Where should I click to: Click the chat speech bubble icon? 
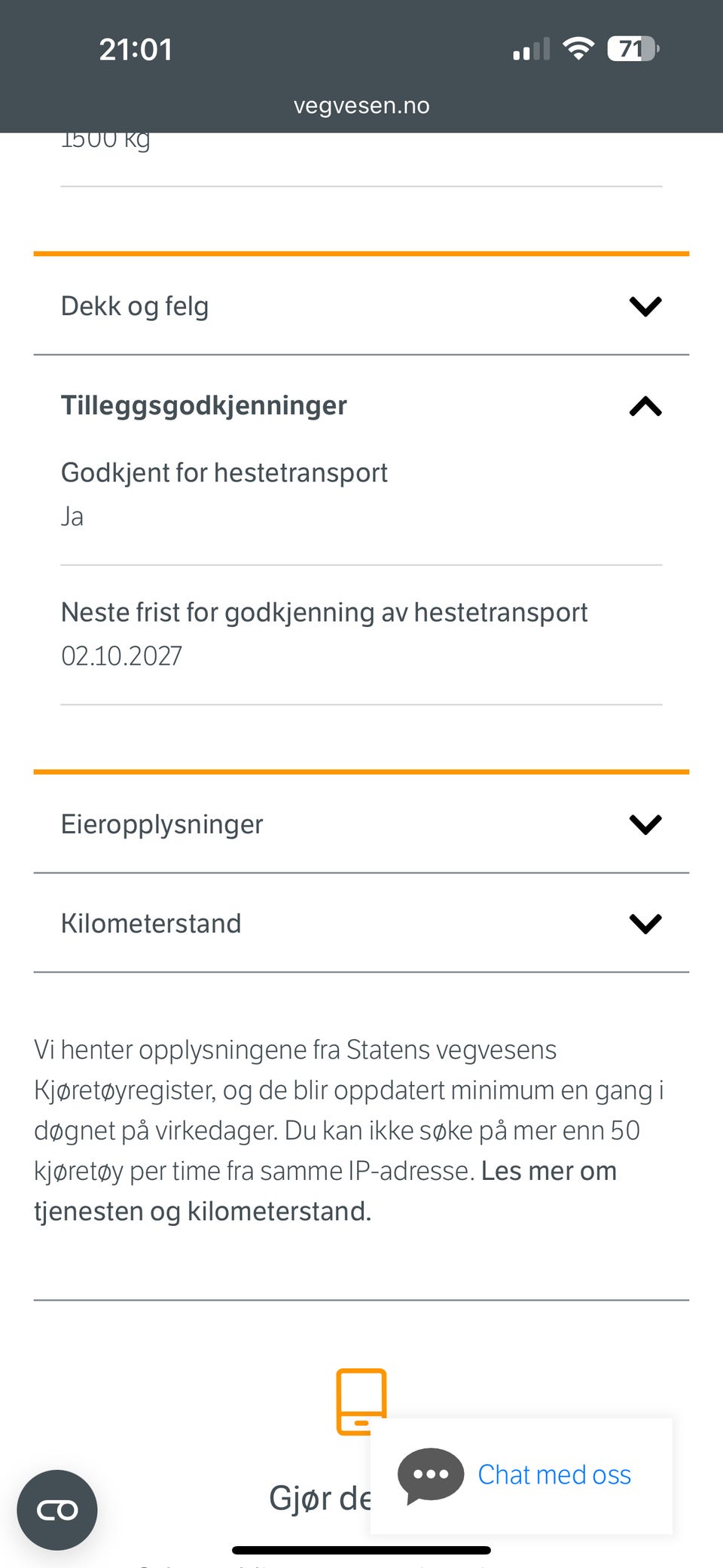431,1475
